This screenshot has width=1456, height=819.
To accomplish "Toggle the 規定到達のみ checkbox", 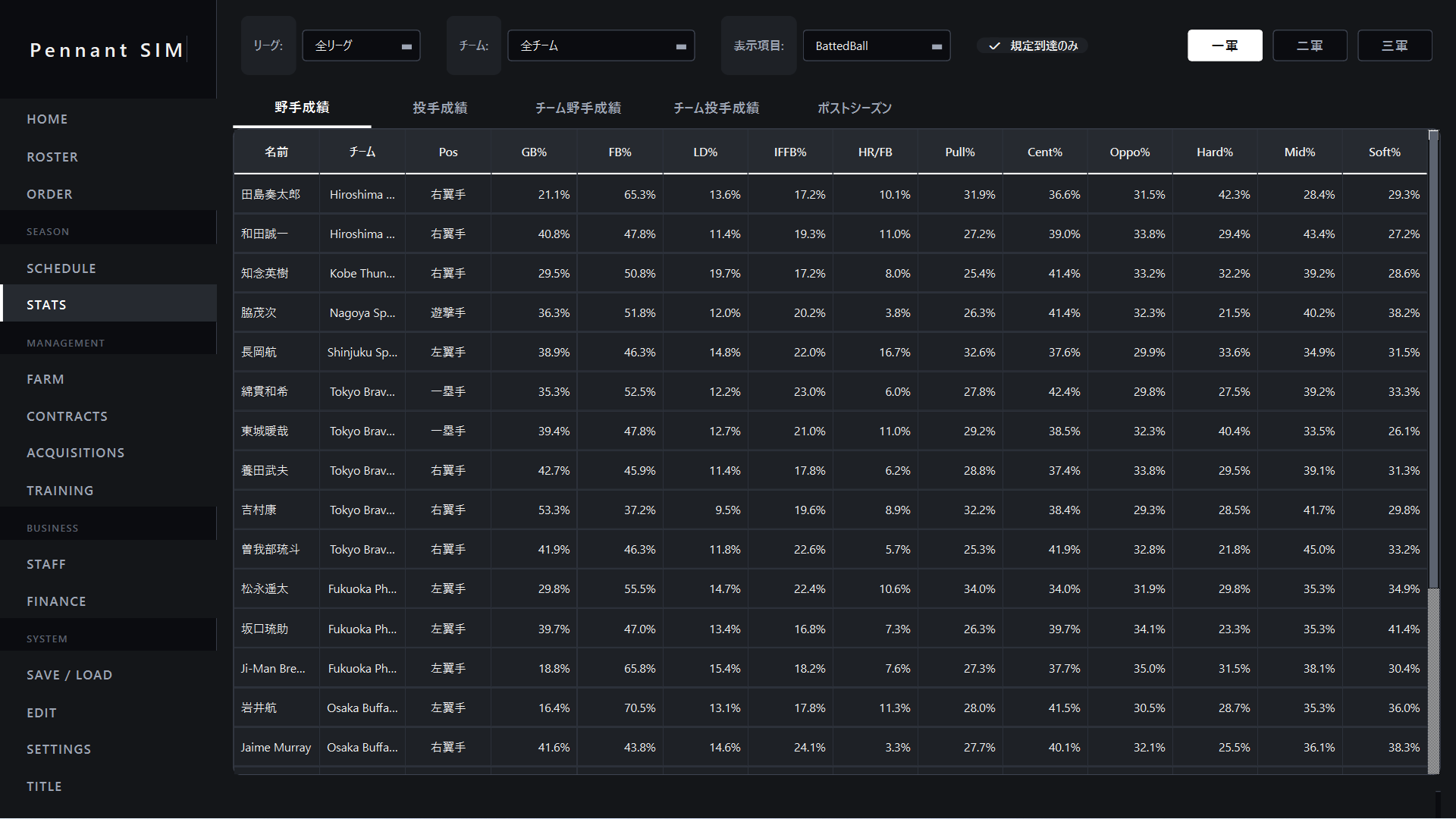I will click(994, 46).
